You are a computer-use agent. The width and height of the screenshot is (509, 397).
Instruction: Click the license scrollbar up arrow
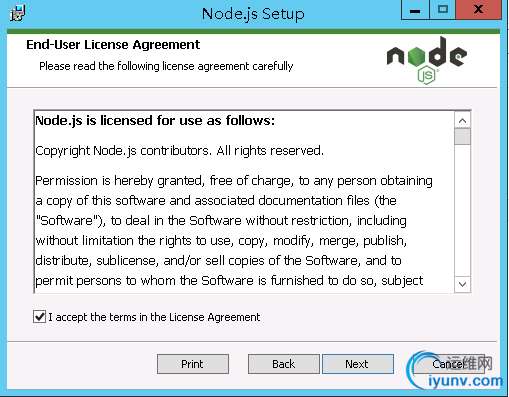pyautogui.click(x=462, y=120)
